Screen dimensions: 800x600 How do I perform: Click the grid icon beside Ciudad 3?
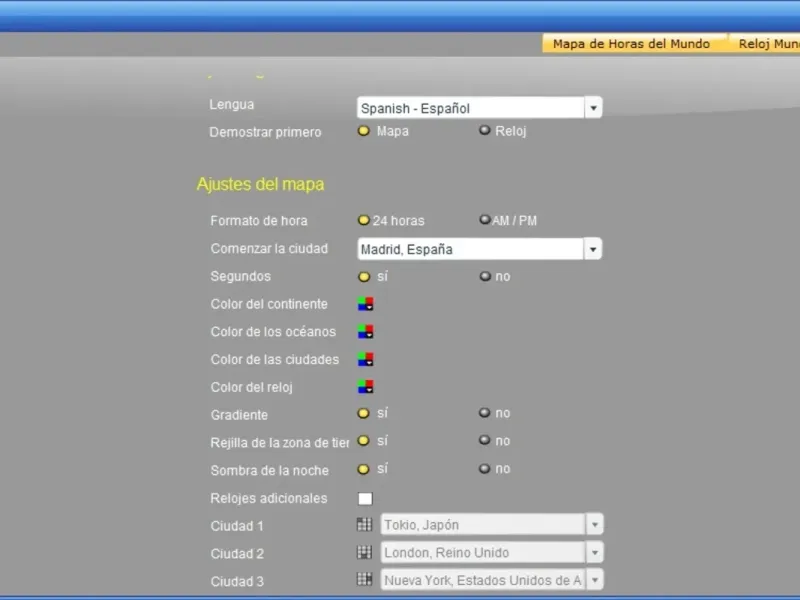[x=364, y=579]
